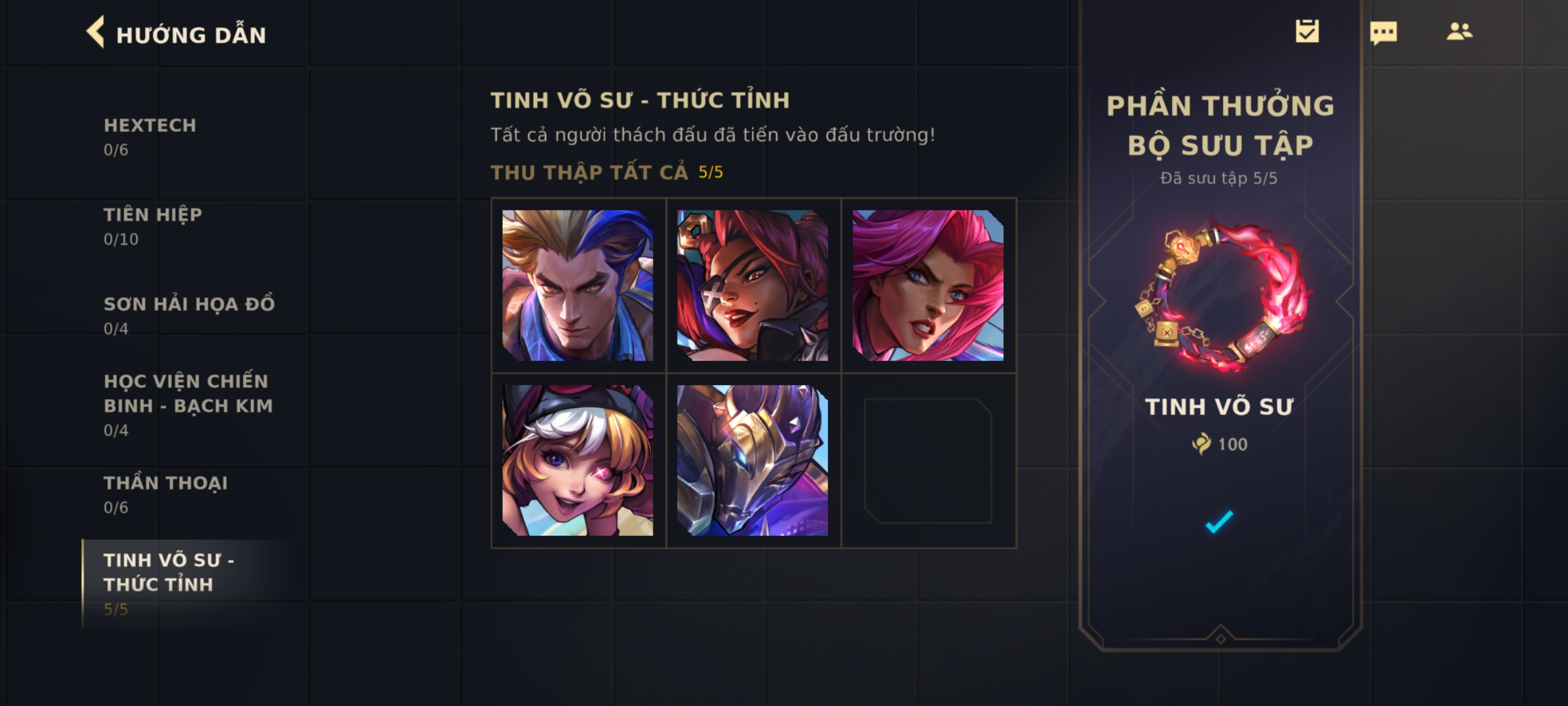Image resolution: width=1568 pixels, height=706 pixels.
Task: Switch to Thần Thoại collection
Action: pyautogui.click(x=166, y=495)
